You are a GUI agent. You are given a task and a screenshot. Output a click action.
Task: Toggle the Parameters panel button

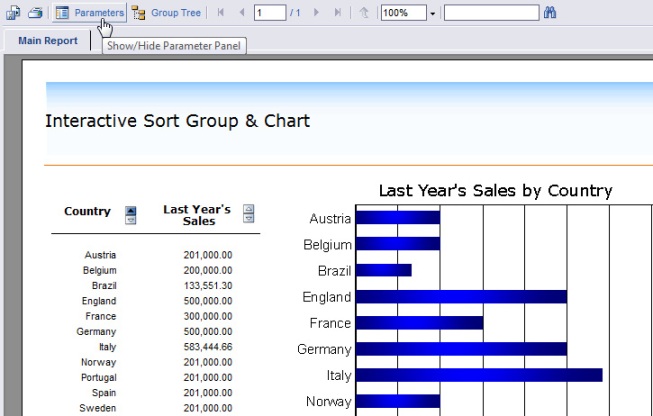click(90, 12)
